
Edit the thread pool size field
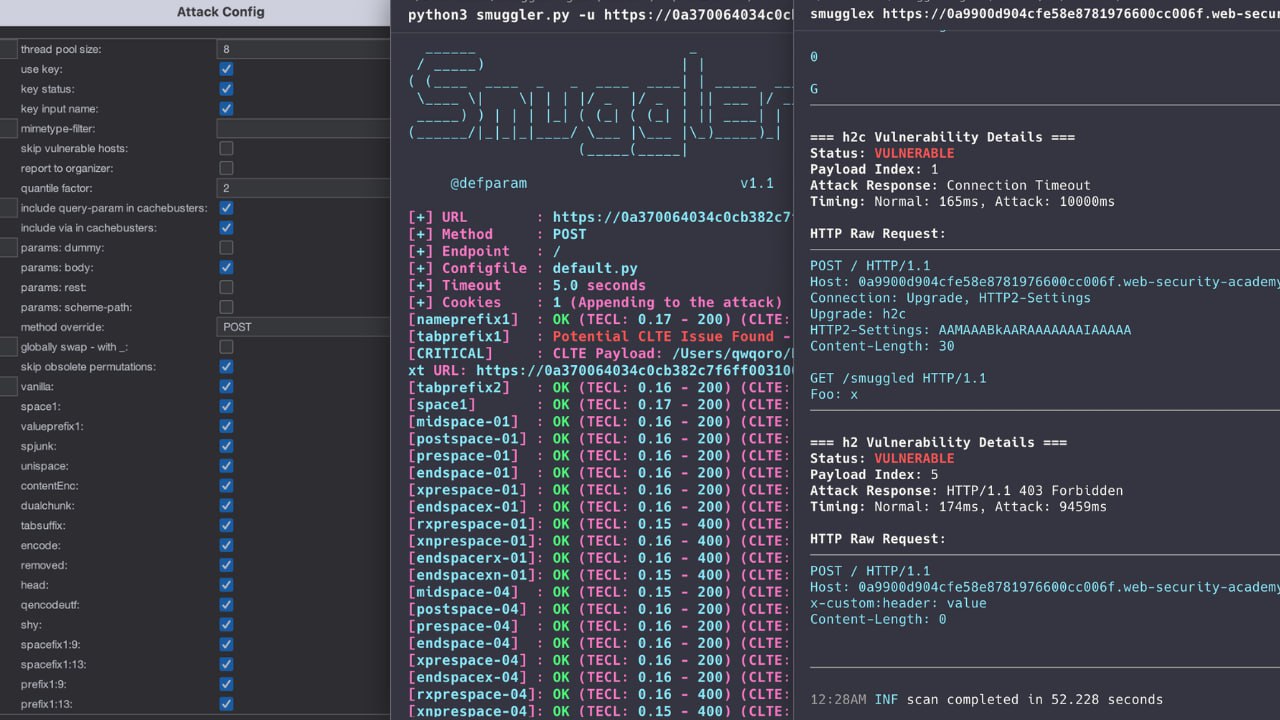point(303,49)
